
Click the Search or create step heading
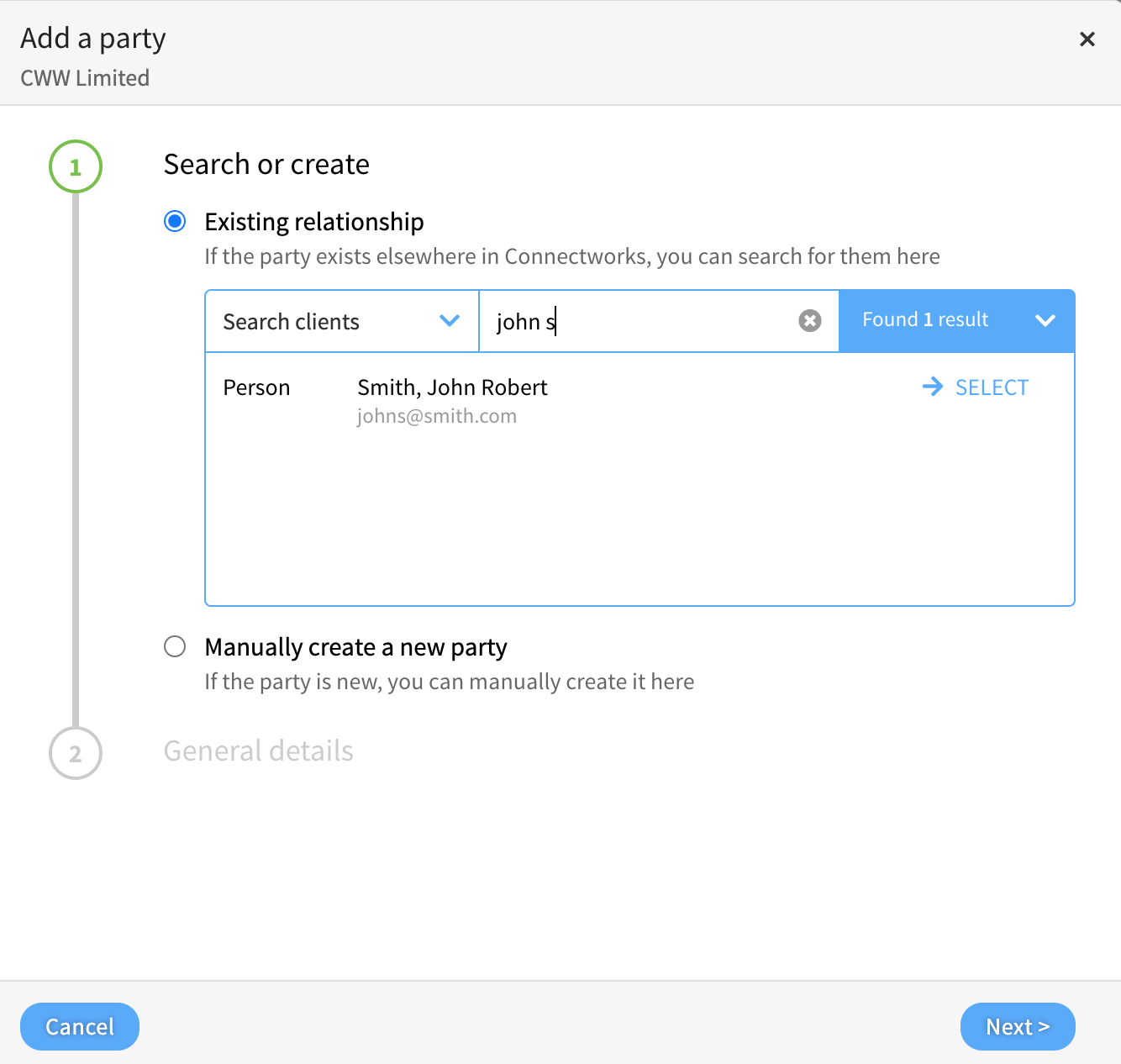pyautogui.click(x=266, y=164)
